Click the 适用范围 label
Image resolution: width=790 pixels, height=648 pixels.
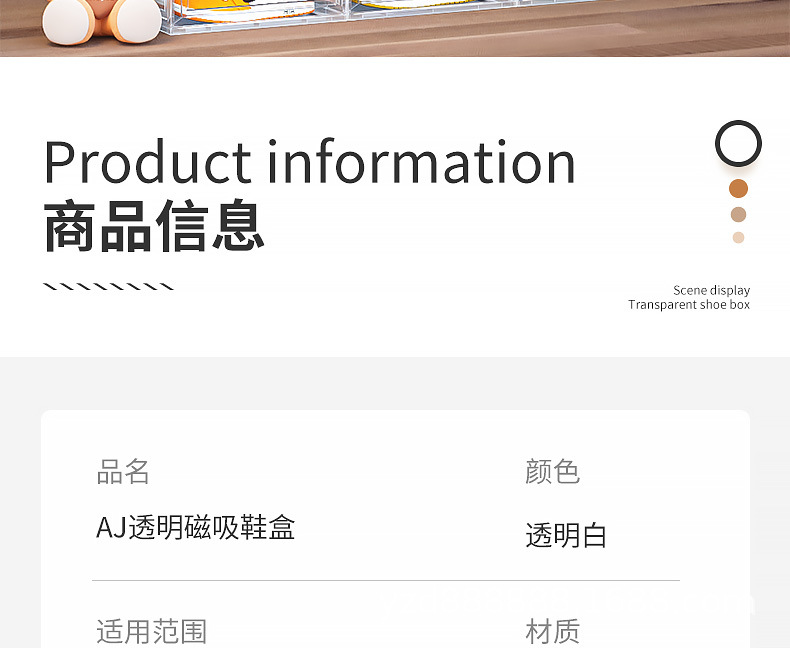coord(152,631)
